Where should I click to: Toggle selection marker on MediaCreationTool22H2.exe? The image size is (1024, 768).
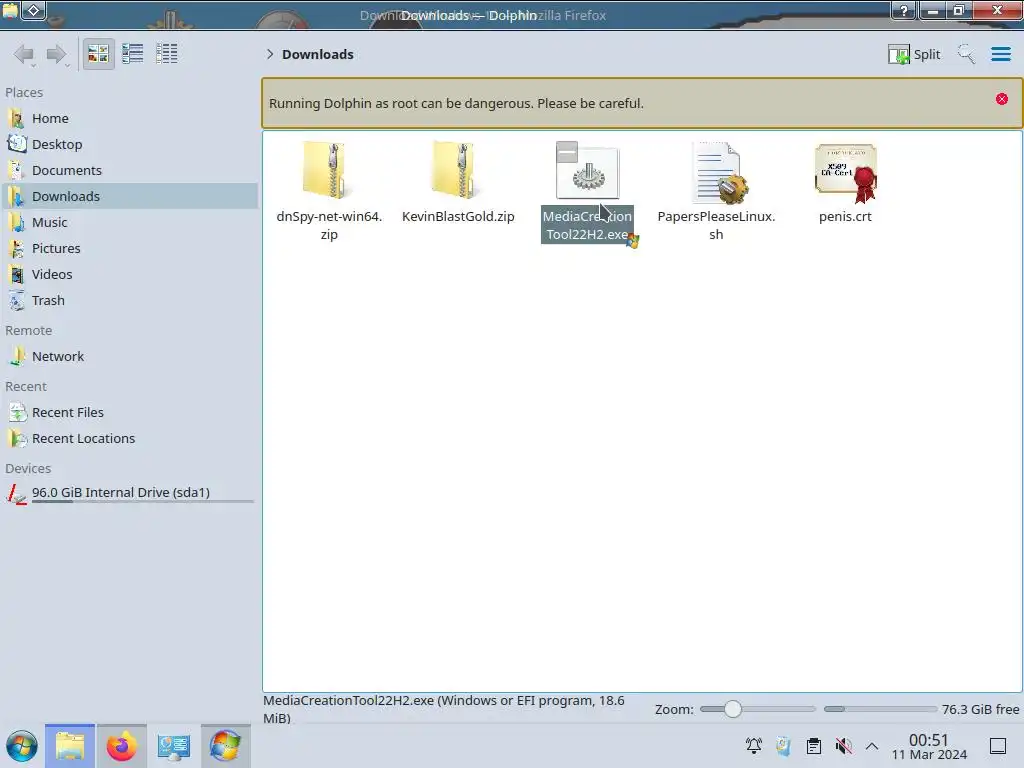click(567, 152)
